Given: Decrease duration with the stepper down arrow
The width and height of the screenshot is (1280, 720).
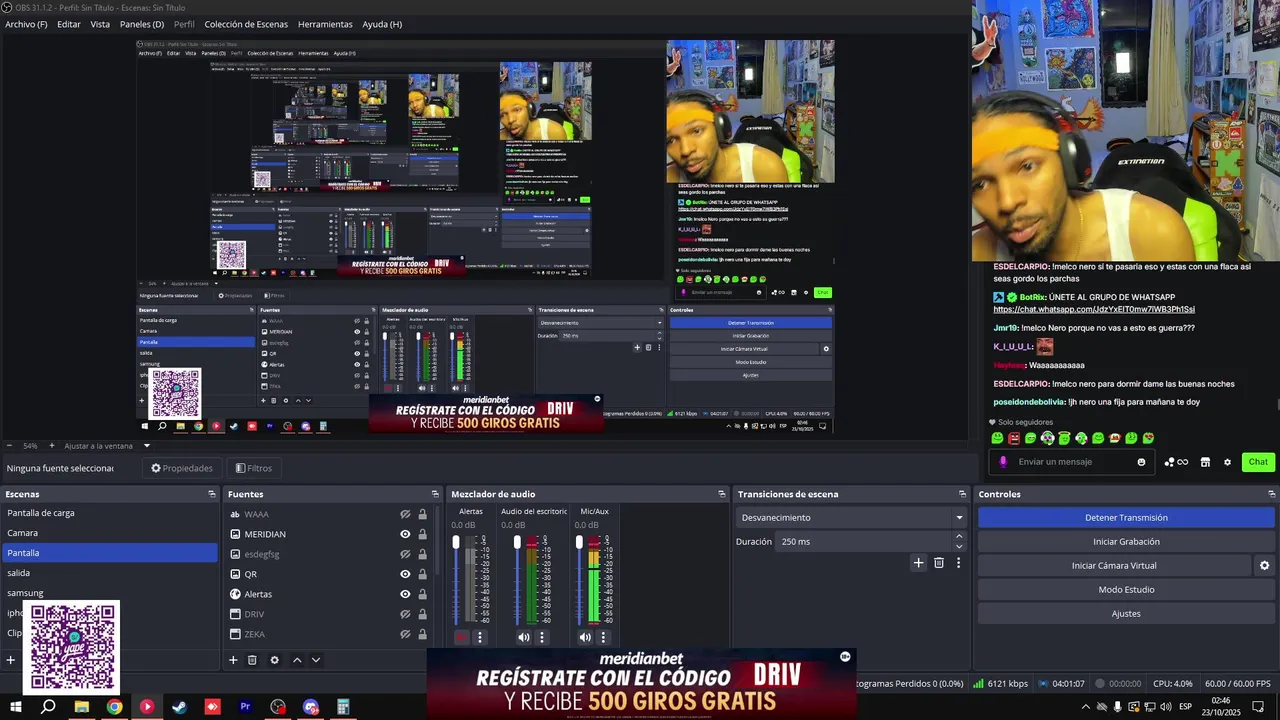Looking at the screenshot, I should 959,546.
